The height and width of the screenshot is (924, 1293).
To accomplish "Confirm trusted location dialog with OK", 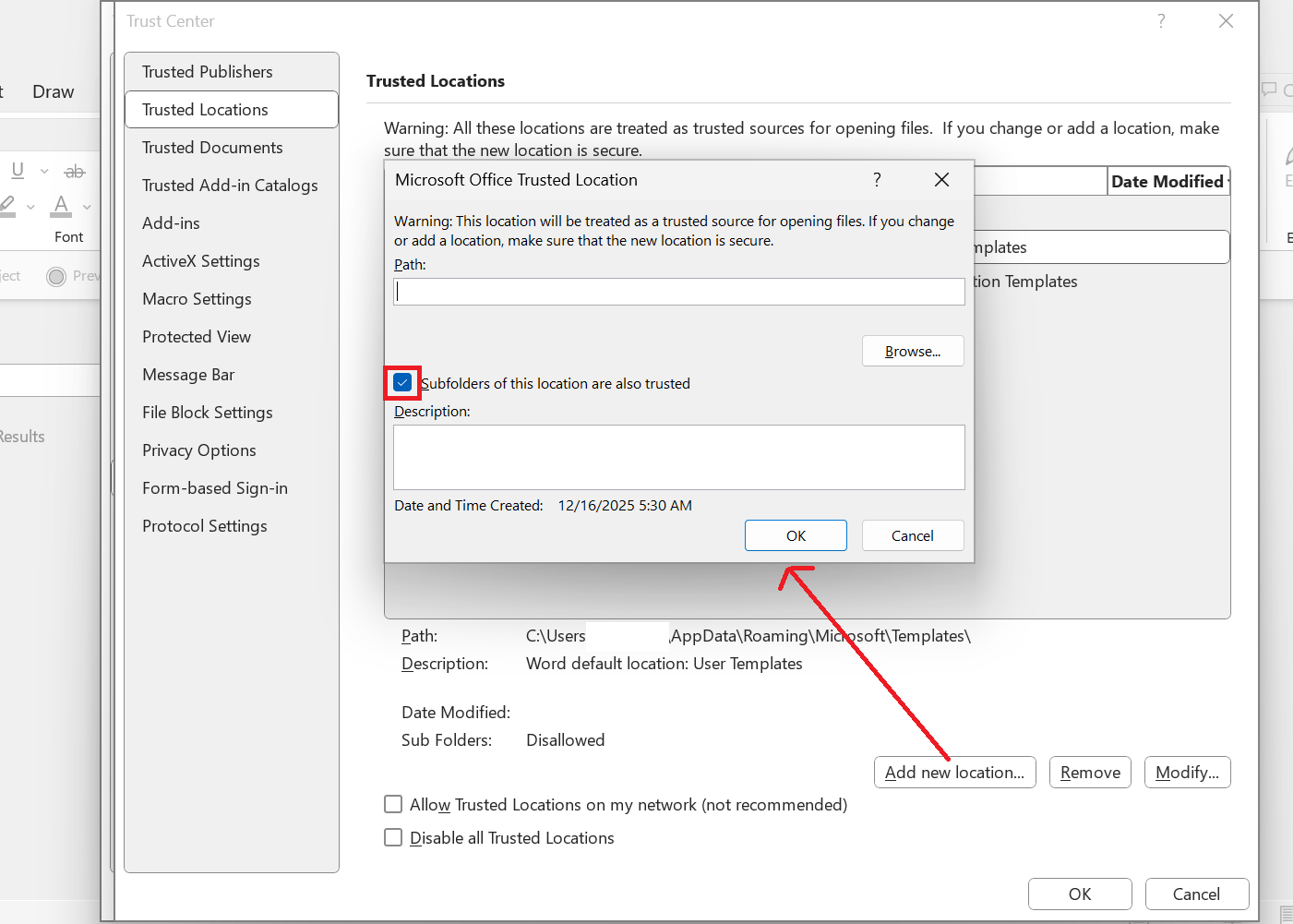I will click(796, 535).
